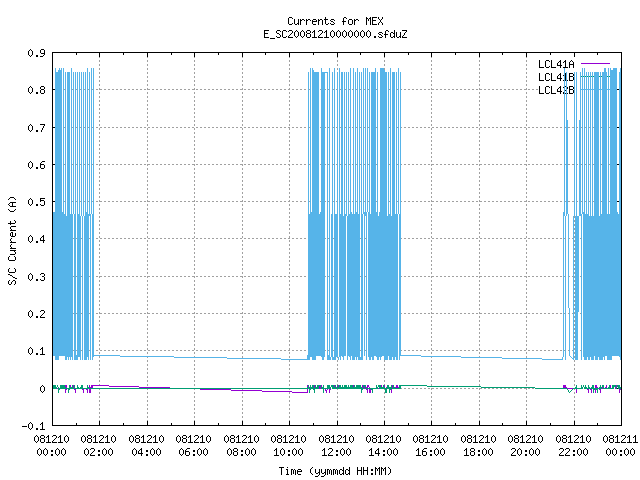Screen dimensions: 640x480
Task: Click the "081210 04:00" time tick label
Action: (x=147, y=446)
